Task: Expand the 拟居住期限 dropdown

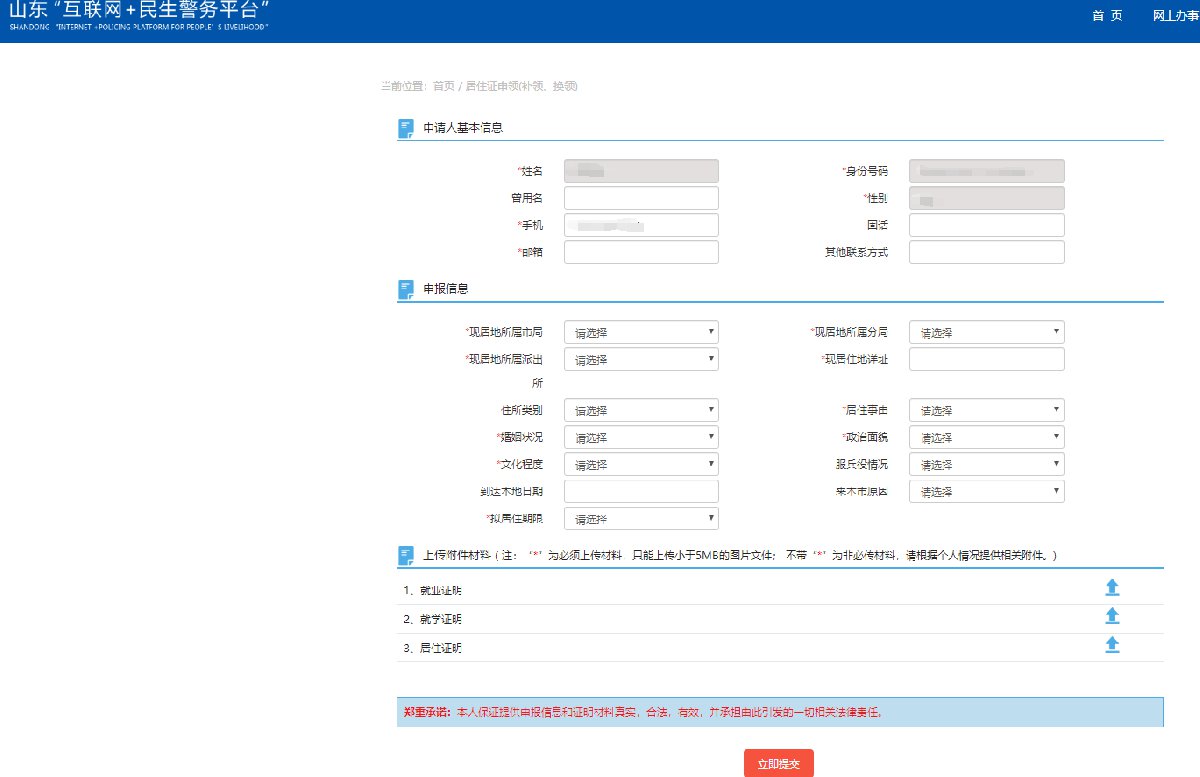Action: click(x=641, y=519)
